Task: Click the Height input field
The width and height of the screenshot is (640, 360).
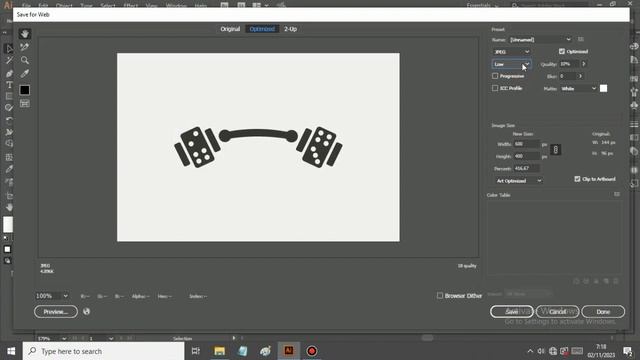Action: pyautogui.click(x=527, y=156)
